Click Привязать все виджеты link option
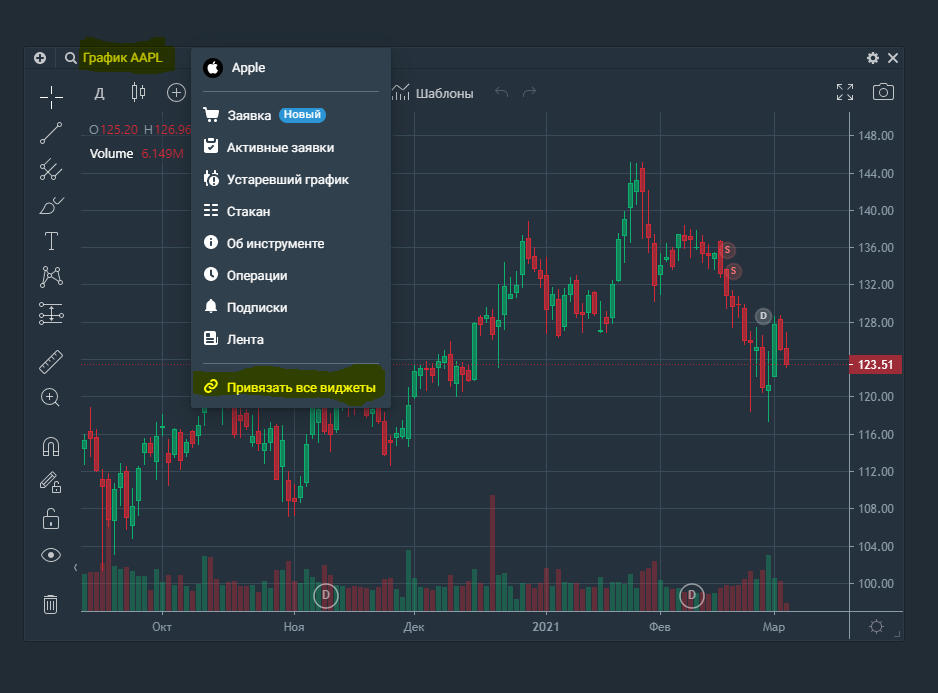The image size is (938, 693). pyautogui.click(x=291, y=387)
